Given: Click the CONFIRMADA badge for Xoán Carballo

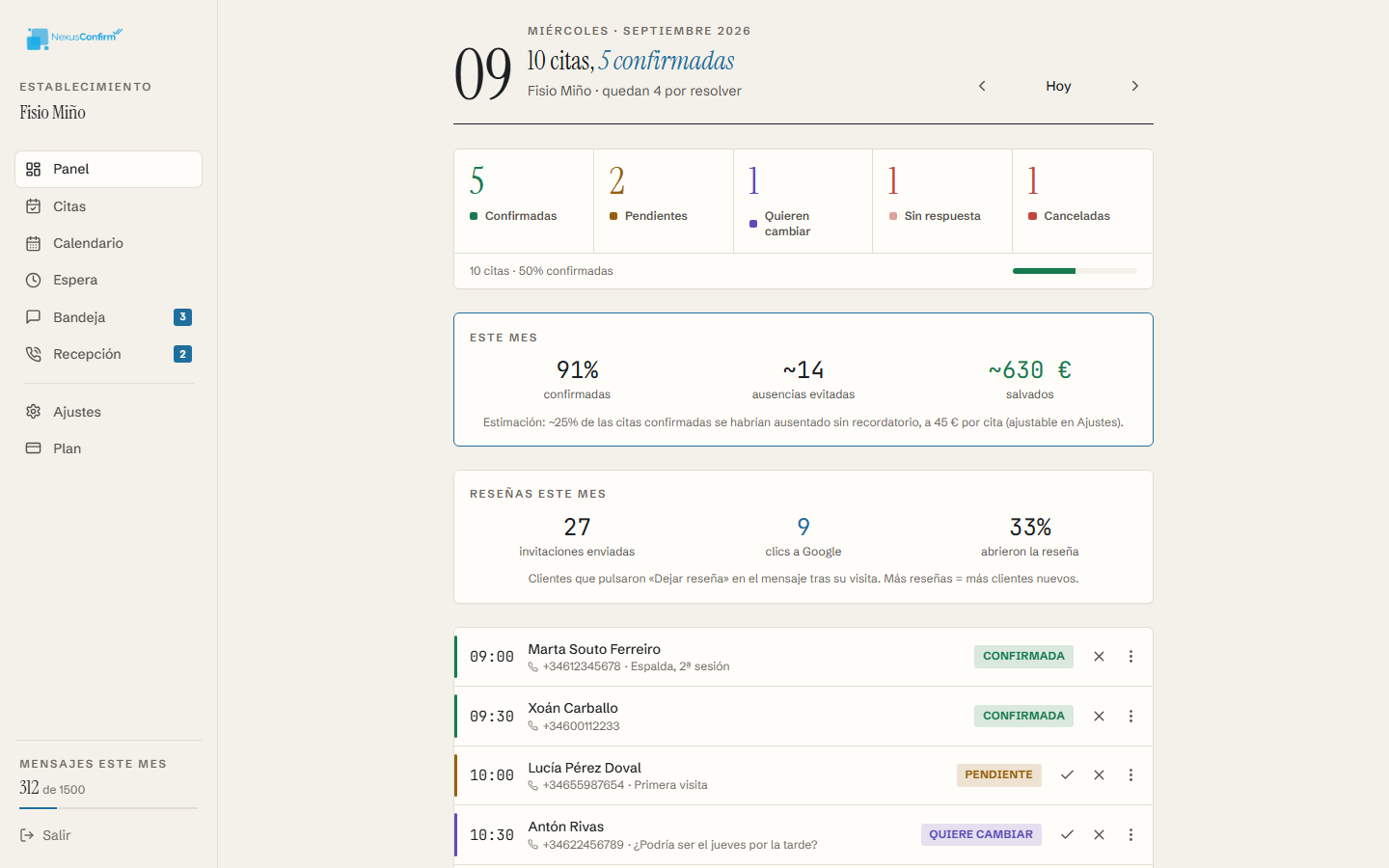Looking at the screenshot, I should coord(1023,717).
